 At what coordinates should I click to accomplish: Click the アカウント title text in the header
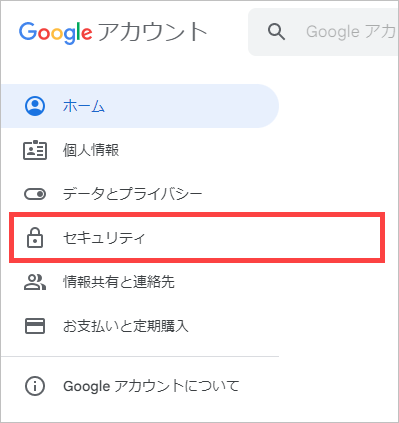pyautogui.click(x=153, y=32)
